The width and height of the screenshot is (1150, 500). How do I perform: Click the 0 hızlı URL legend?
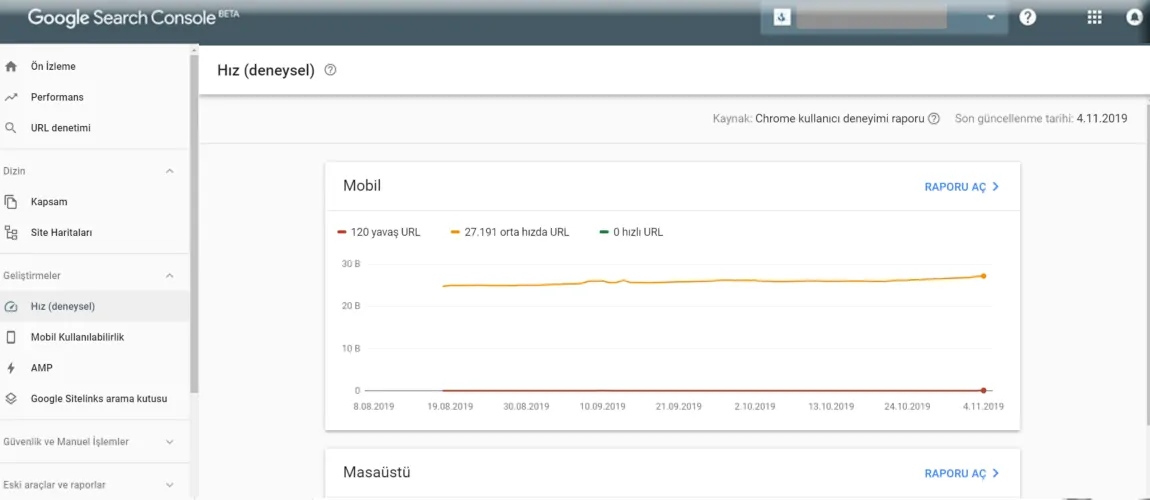tap(631, 232)
